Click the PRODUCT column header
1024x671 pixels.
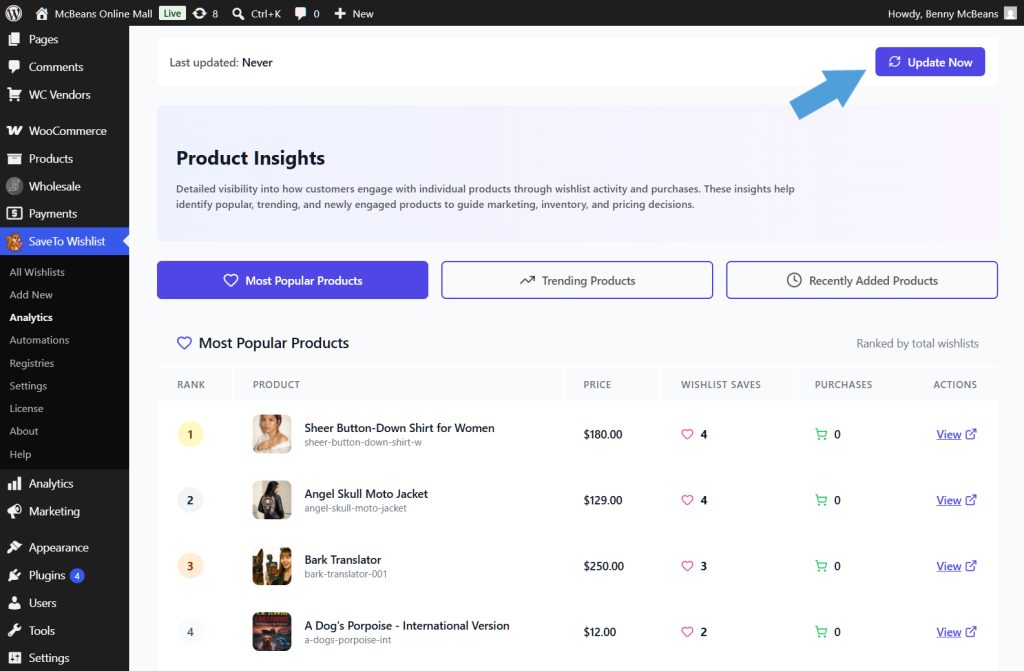coord(276,385)
